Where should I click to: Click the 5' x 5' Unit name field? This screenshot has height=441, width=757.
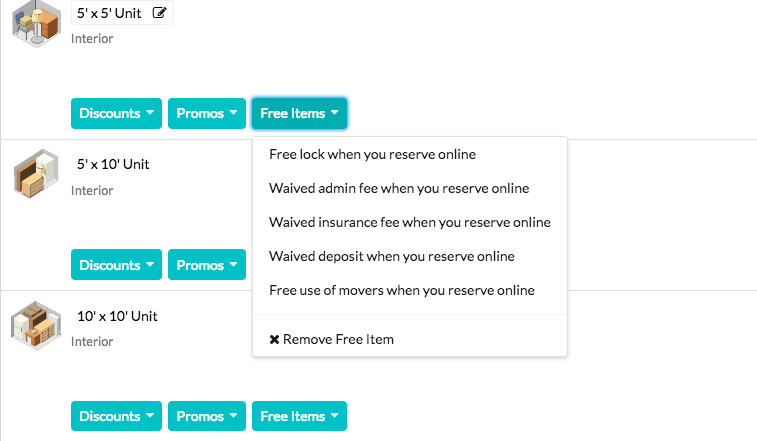122,13
